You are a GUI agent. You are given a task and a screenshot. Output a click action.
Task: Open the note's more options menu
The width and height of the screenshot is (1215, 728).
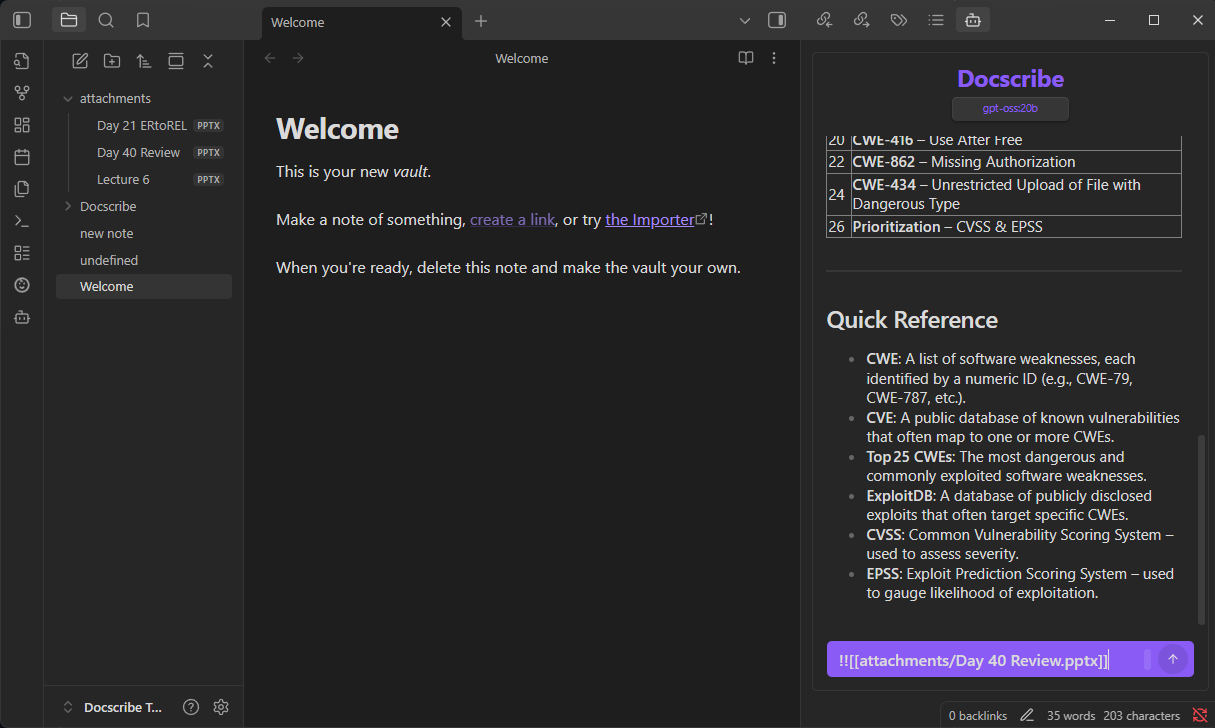coord(774,58)
